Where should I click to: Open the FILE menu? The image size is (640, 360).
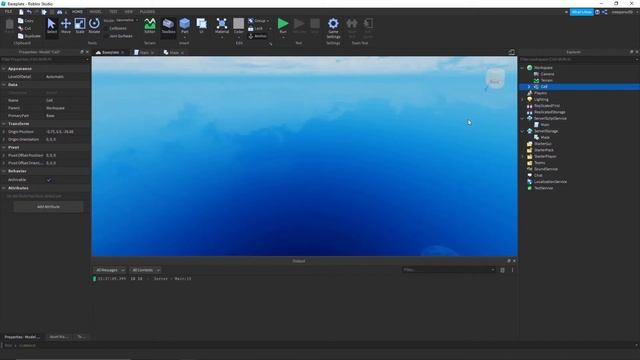(8, 12)
